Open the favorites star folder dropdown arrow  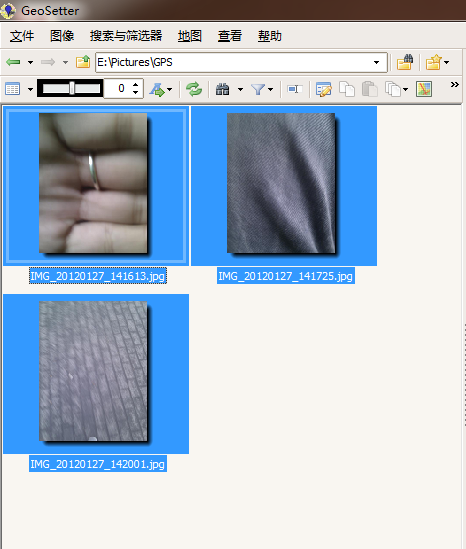tap(446, 62)
